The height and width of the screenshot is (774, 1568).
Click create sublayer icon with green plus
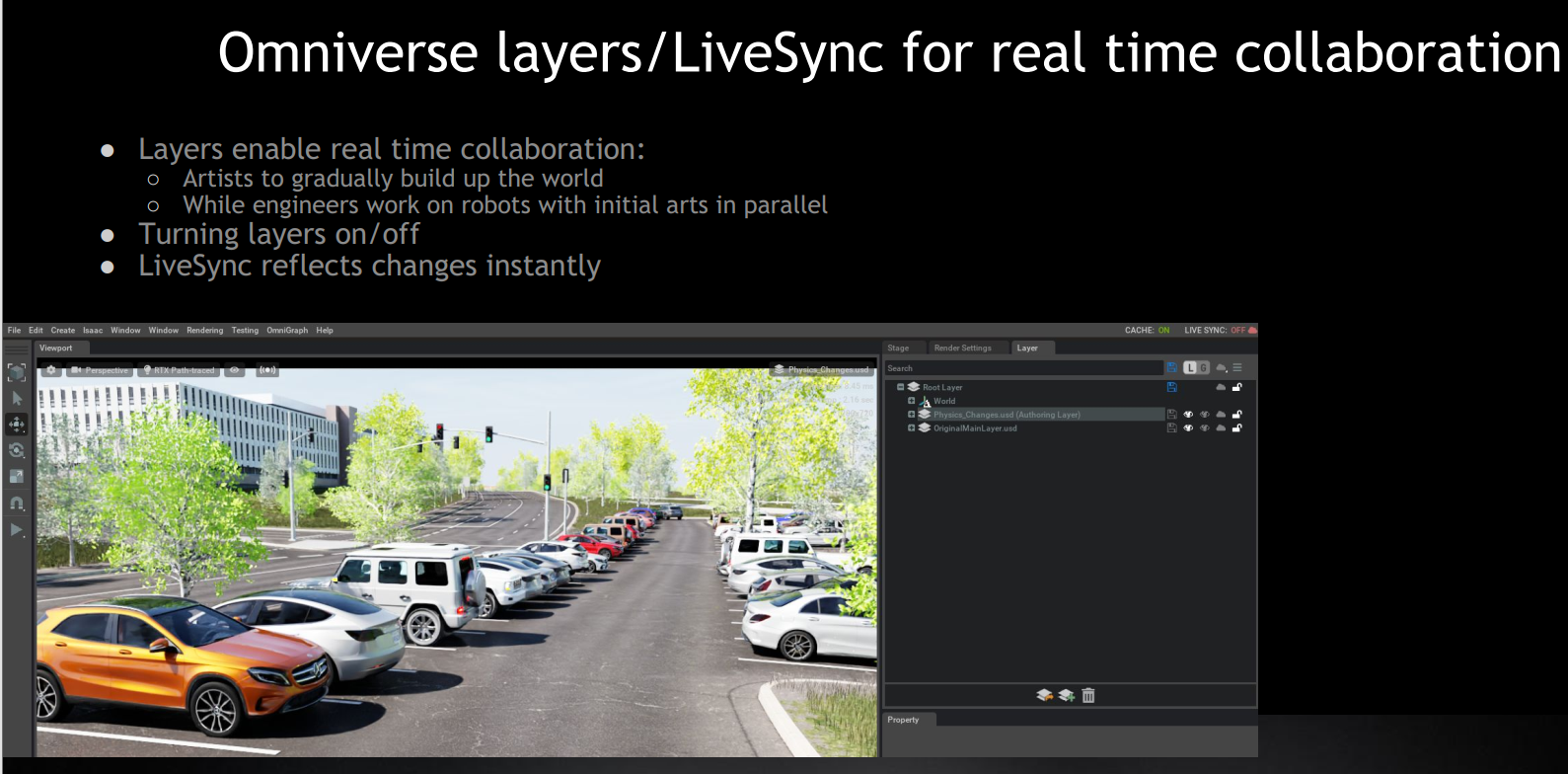point(1067,695)
